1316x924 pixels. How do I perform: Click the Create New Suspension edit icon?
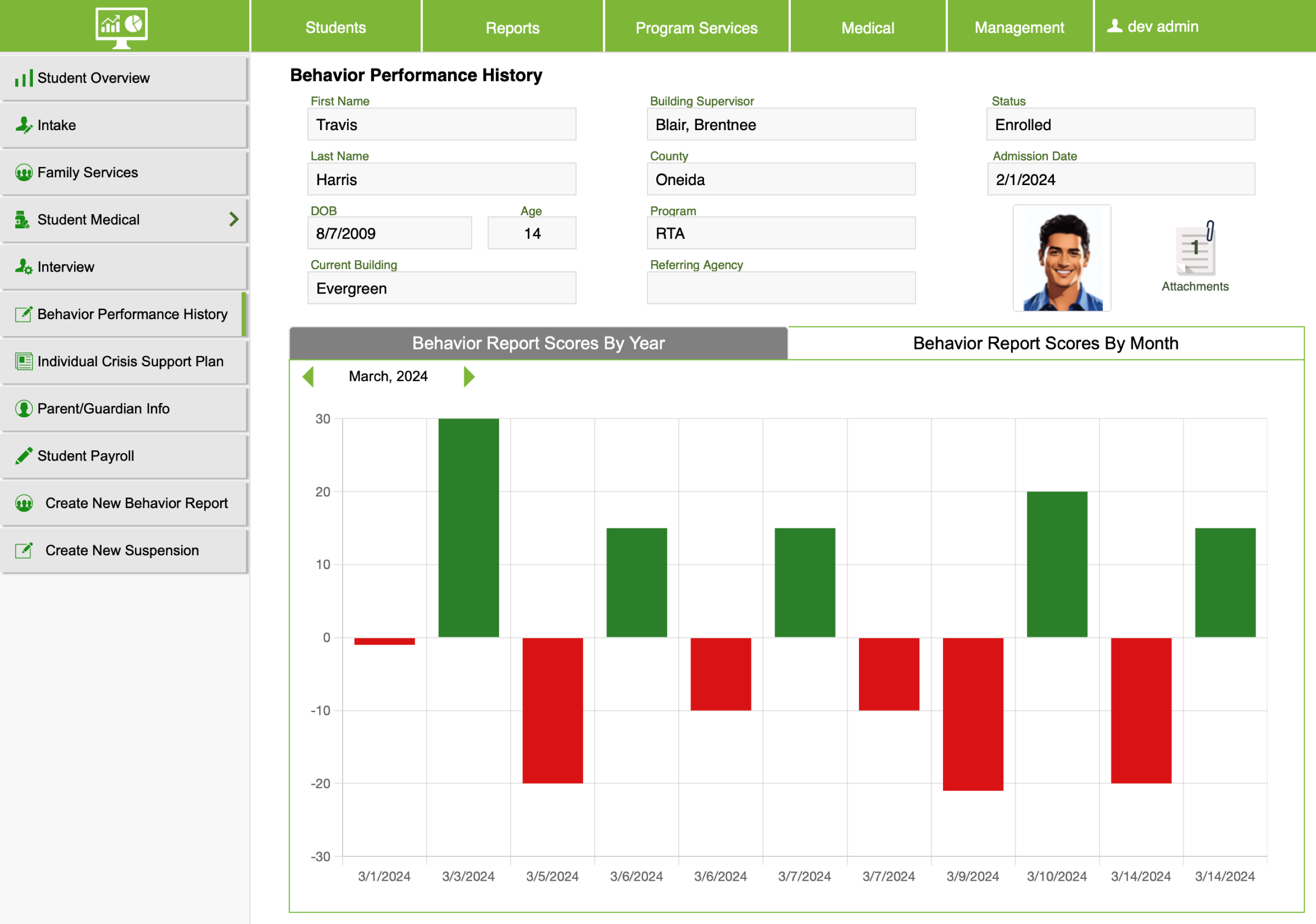point(24,550)
